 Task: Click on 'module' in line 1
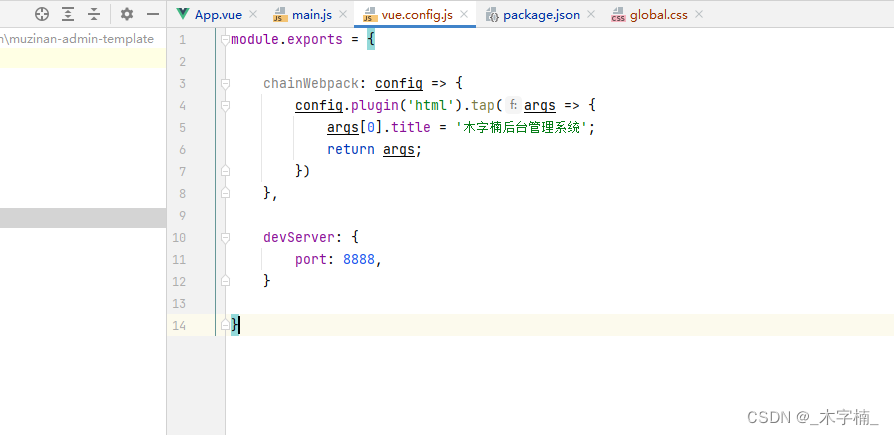tap(255, 40)
